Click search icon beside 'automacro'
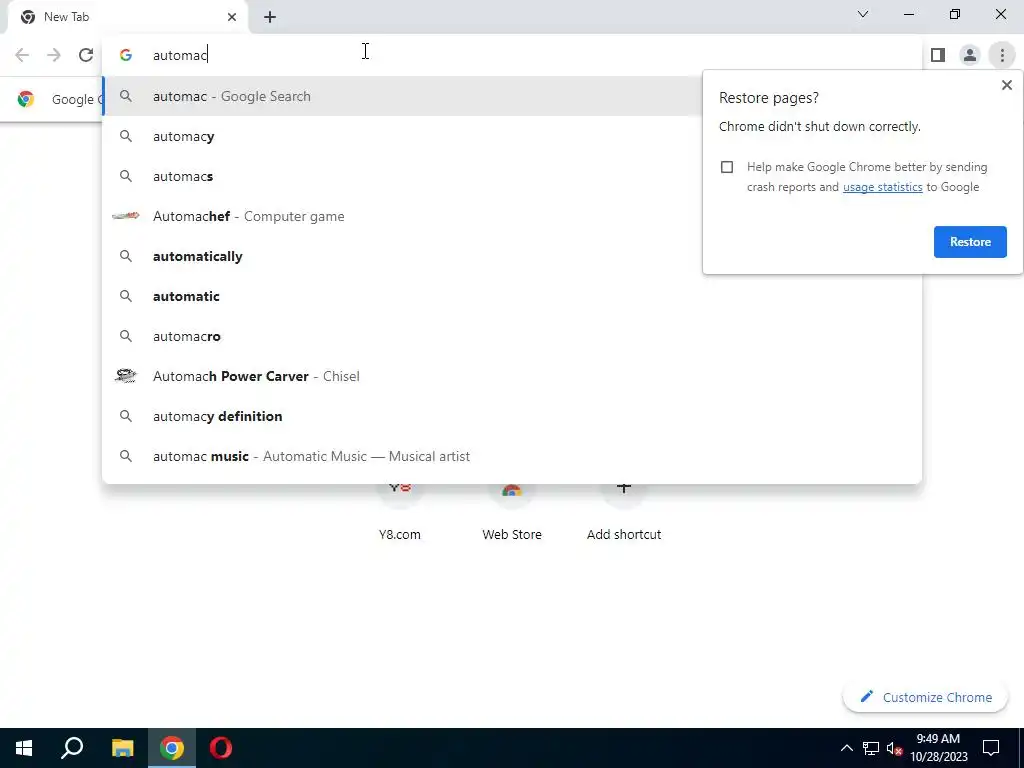Viewport: 1024px width, 768px height. point(126,336)
